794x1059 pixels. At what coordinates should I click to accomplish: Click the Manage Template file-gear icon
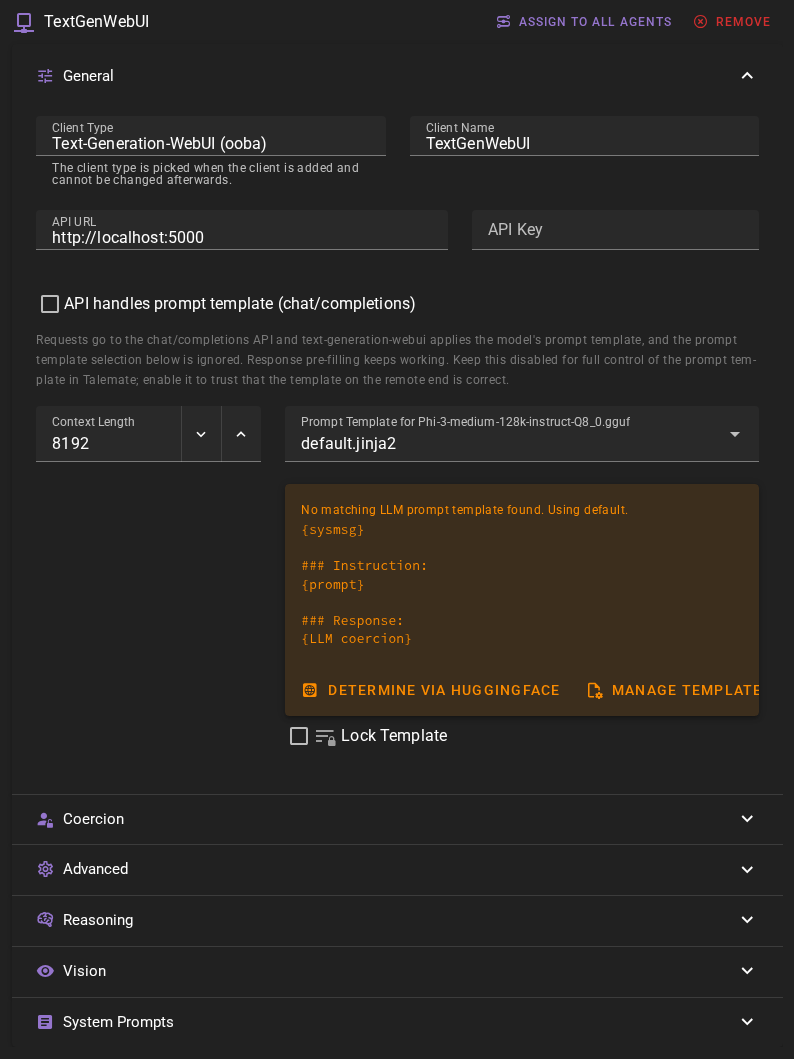[595, 690]
